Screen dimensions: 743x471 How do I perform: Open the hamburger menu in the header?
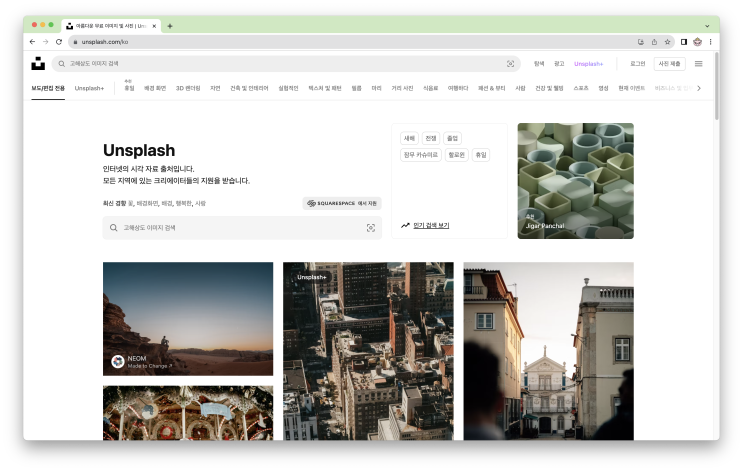click(x=698, y=63)
